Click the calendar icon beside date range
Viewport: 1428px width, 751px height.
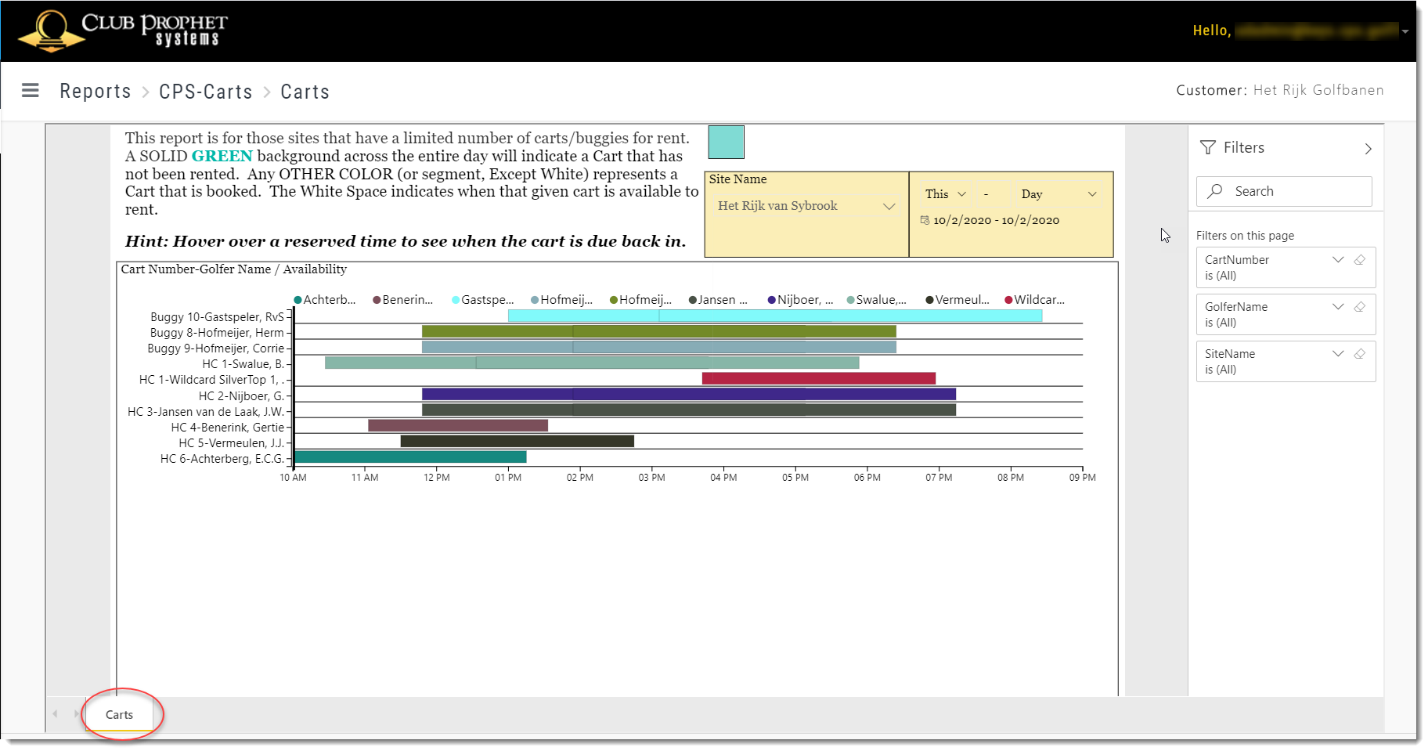pyautogui.click(x=925, y=220)
